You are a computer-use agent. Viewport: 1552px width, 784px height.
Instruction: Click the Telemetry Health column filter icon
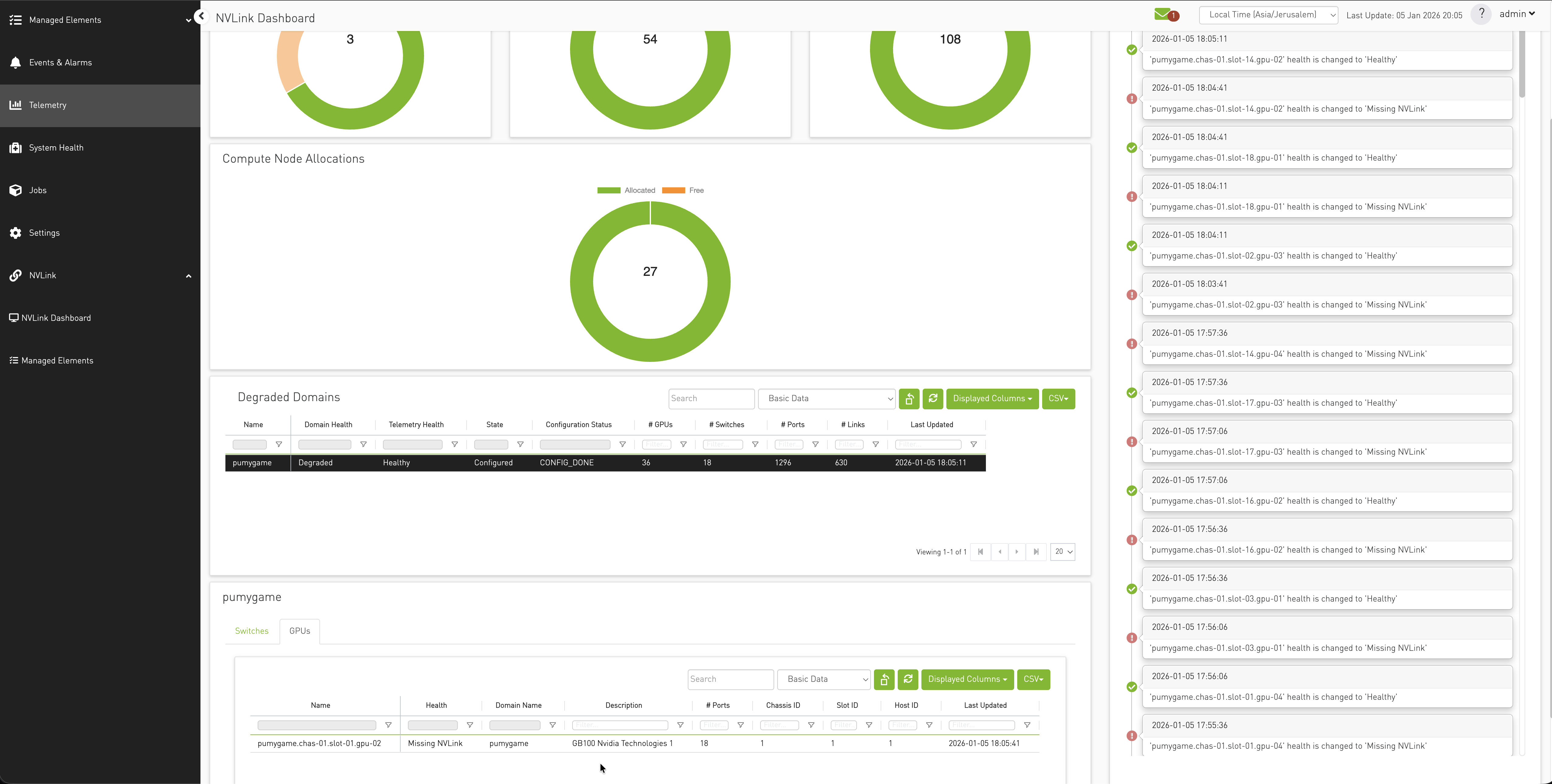click(455, 444)
